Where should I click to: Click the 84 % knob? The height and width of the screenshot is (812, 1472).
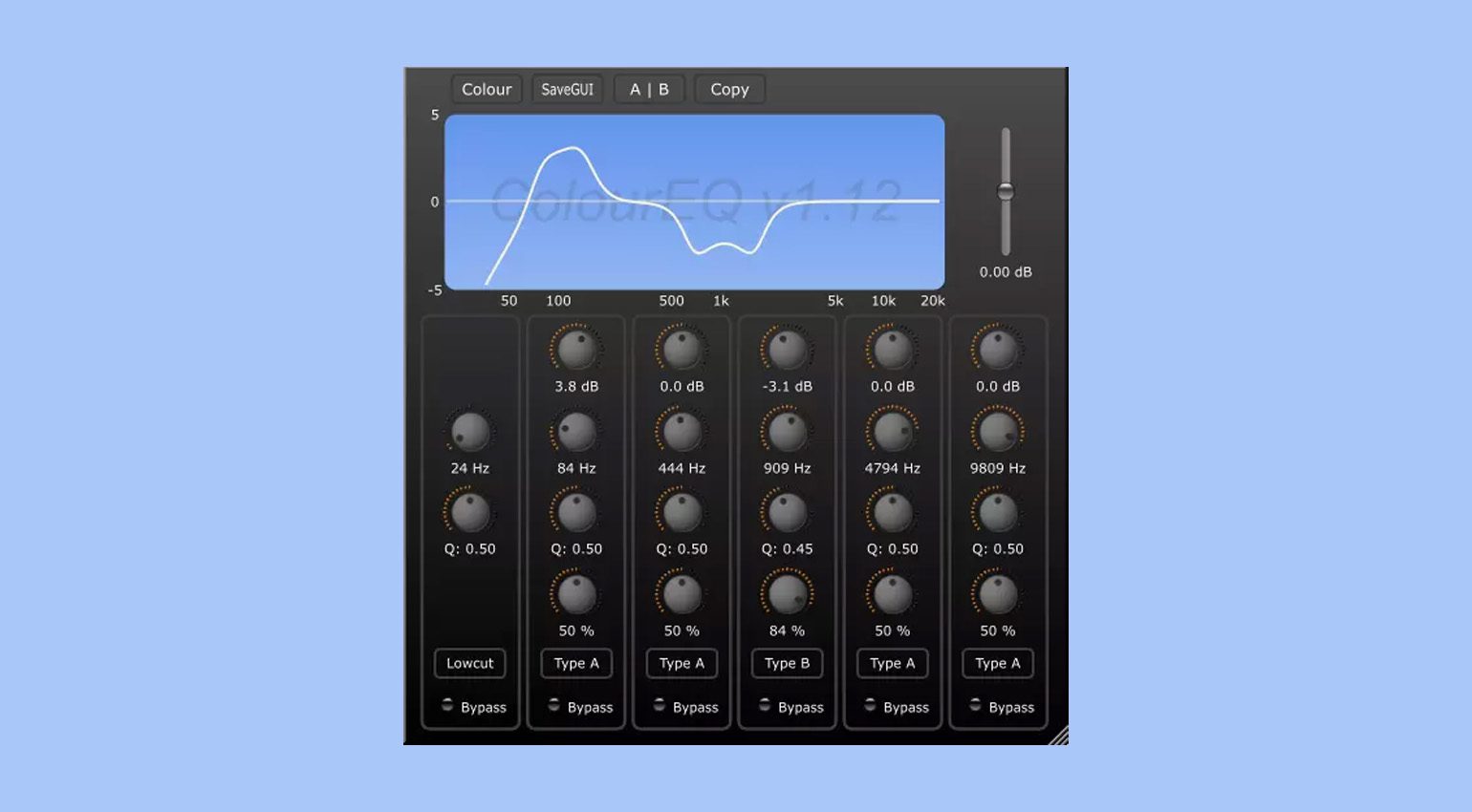[x=788, y=595]
